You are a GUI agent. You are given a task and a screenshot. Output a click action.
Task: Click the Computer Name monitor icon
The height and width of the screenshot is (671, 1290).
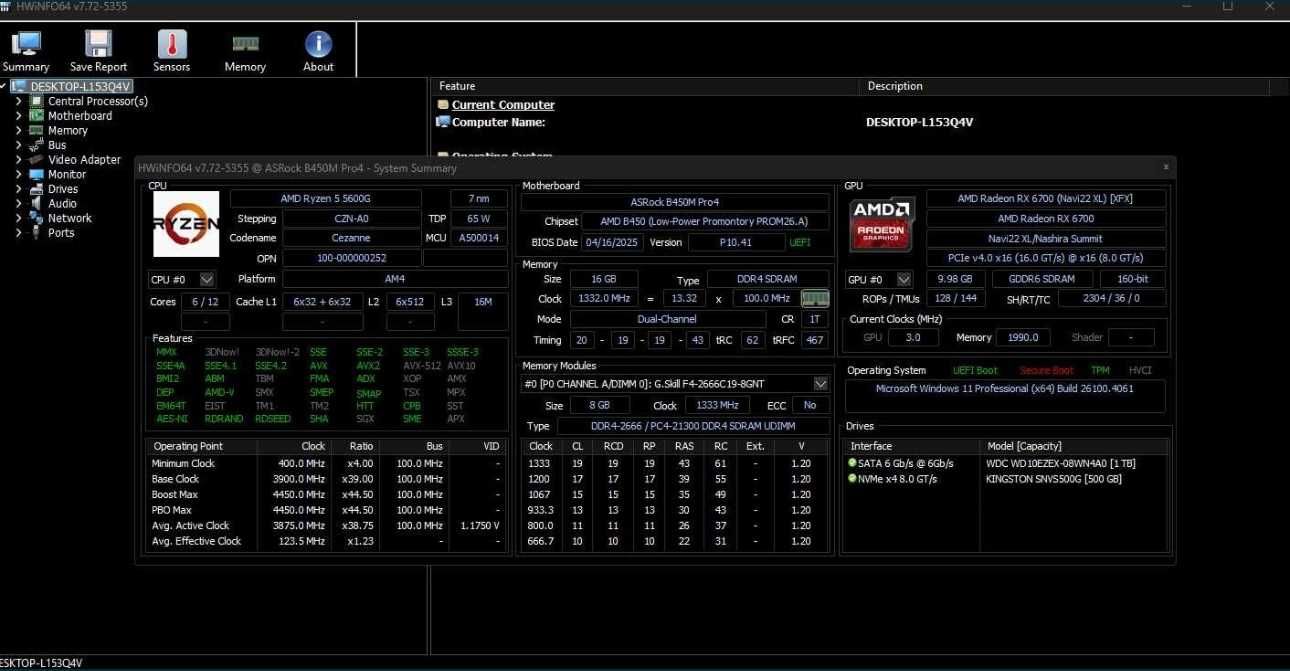tap(443, 122)
